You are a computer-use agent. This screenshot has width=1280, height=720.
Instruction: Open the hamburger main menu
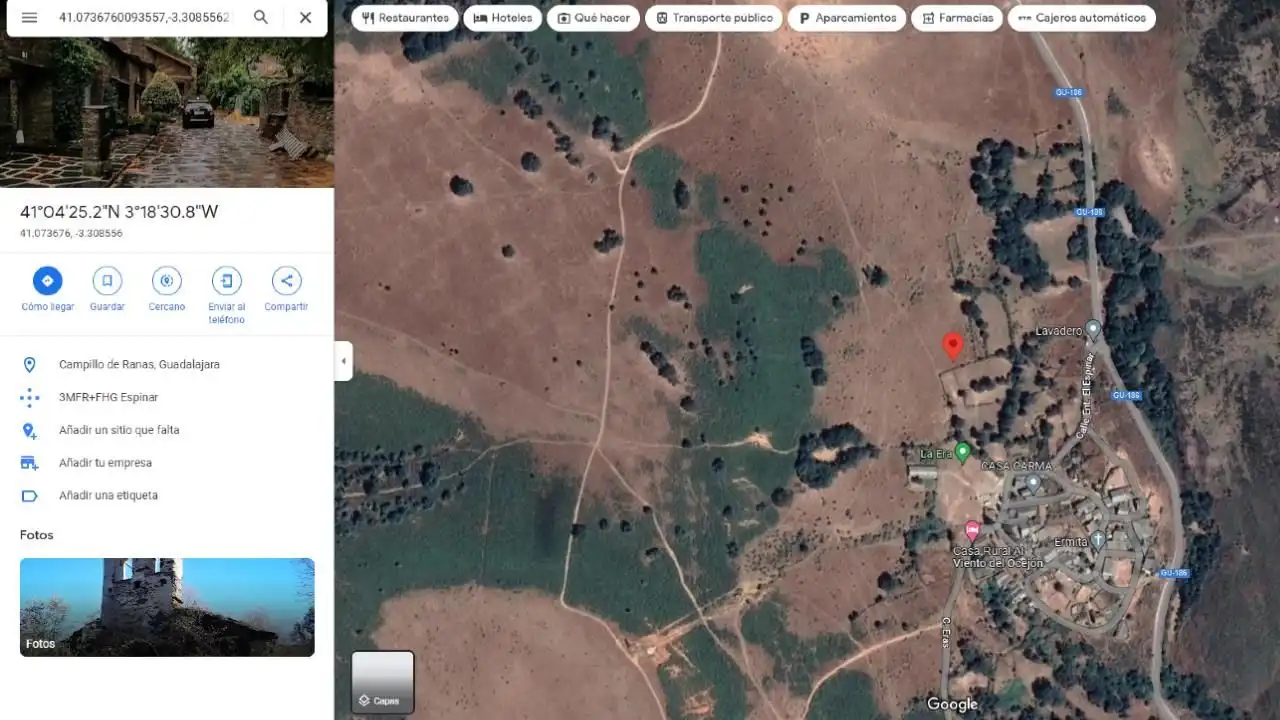(x=29, y=18)
